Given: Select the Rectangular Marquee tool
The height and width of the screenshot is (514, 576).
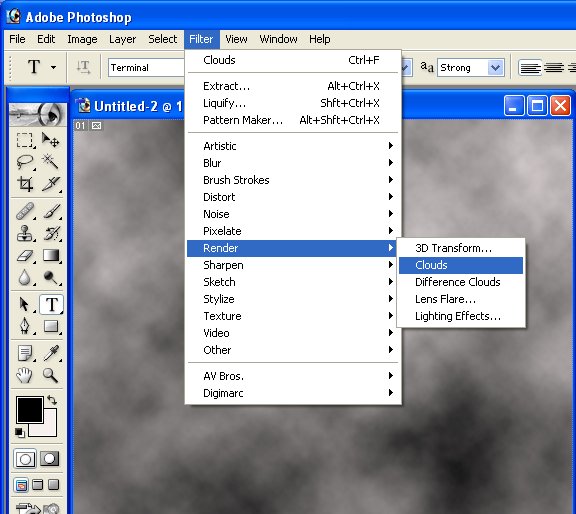Looking at the screenshot, I should (x=25, y=140).
